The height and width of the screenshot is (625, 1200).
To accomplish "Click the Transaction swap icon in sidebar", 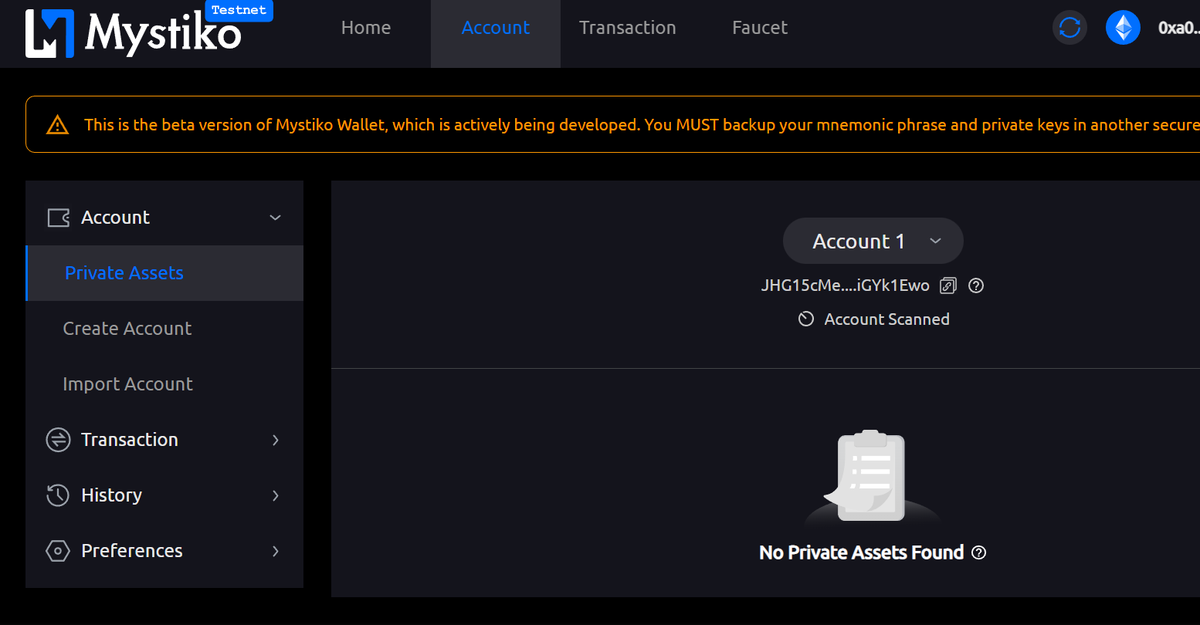I will click(x=58, y=440).
